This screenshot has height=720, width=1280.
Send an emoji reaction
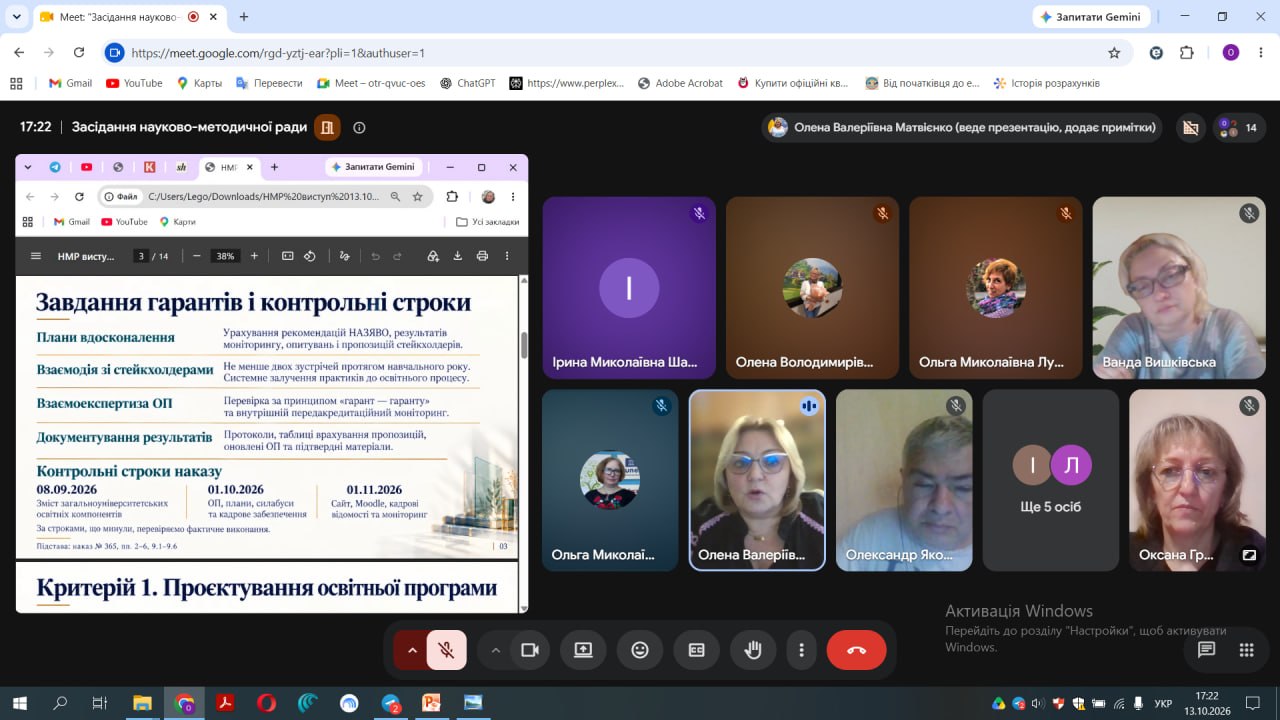[640, 650]
